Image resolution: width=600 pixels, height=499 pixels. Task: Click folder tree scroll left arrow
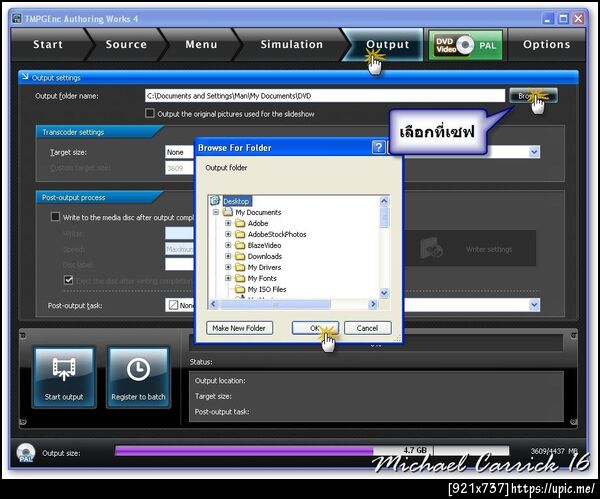click(x=214, y=304)
